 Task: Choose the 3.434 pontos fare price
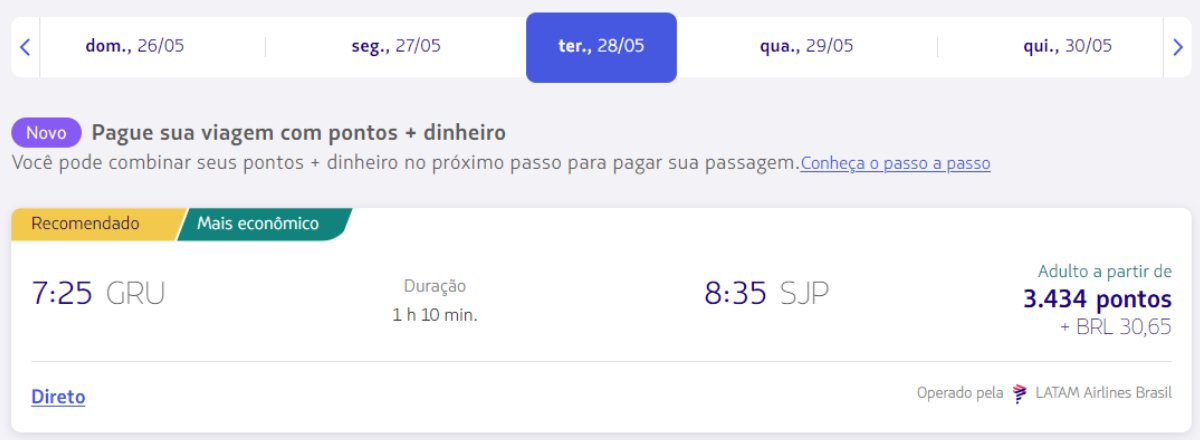pos(1097,299)
